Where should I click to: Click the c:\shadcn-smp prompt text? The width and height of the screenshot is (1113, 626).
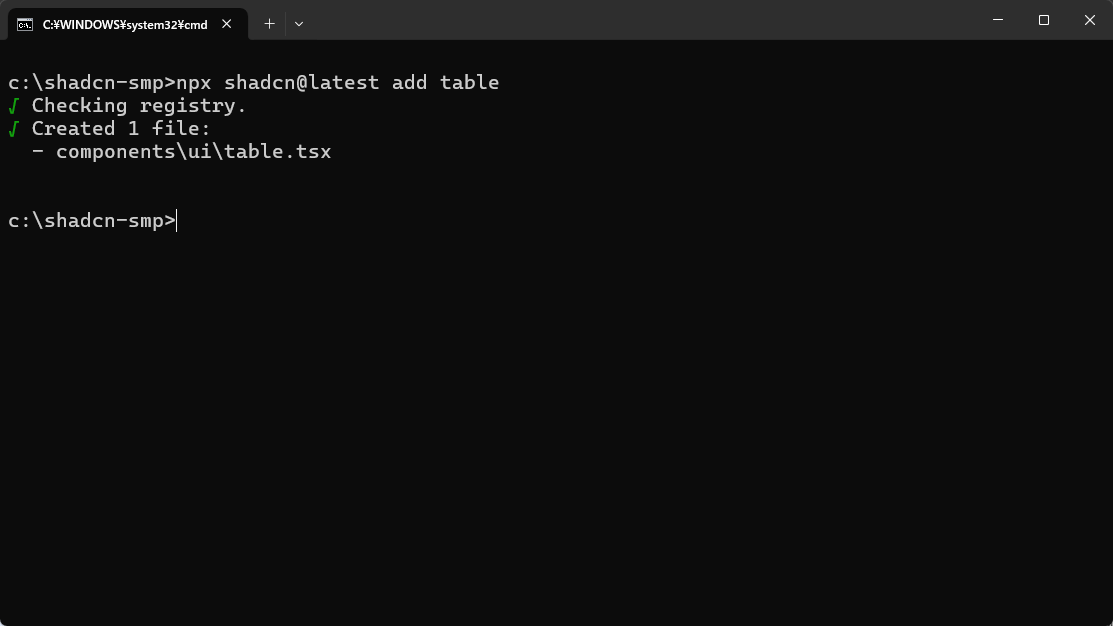coord(85,220)
